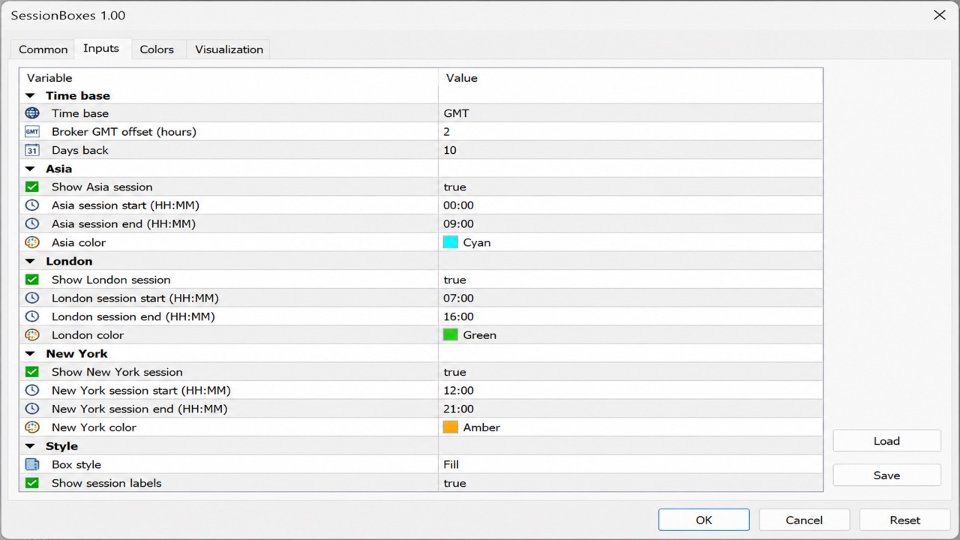Collapse the Time base group
Viewport: 960px width, 540px height.
pos(30,96)
